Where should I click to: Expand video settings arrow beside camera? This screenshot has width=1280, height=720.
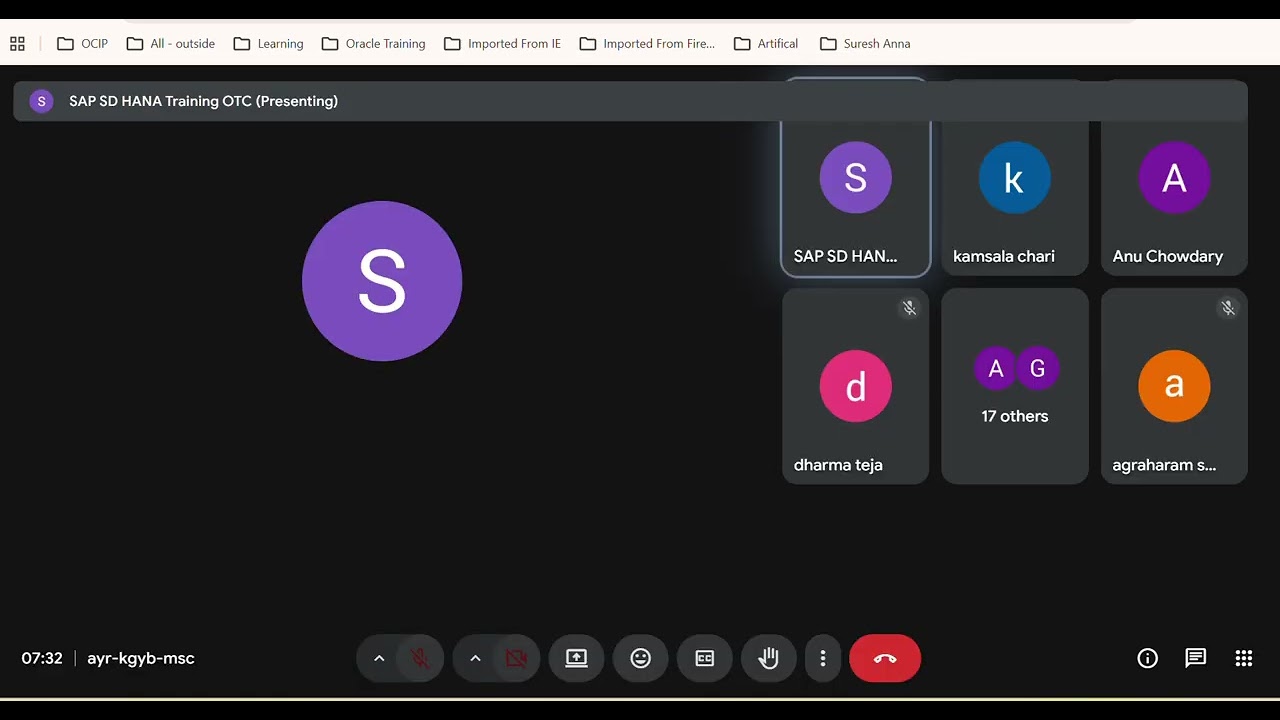coord(475,658)
